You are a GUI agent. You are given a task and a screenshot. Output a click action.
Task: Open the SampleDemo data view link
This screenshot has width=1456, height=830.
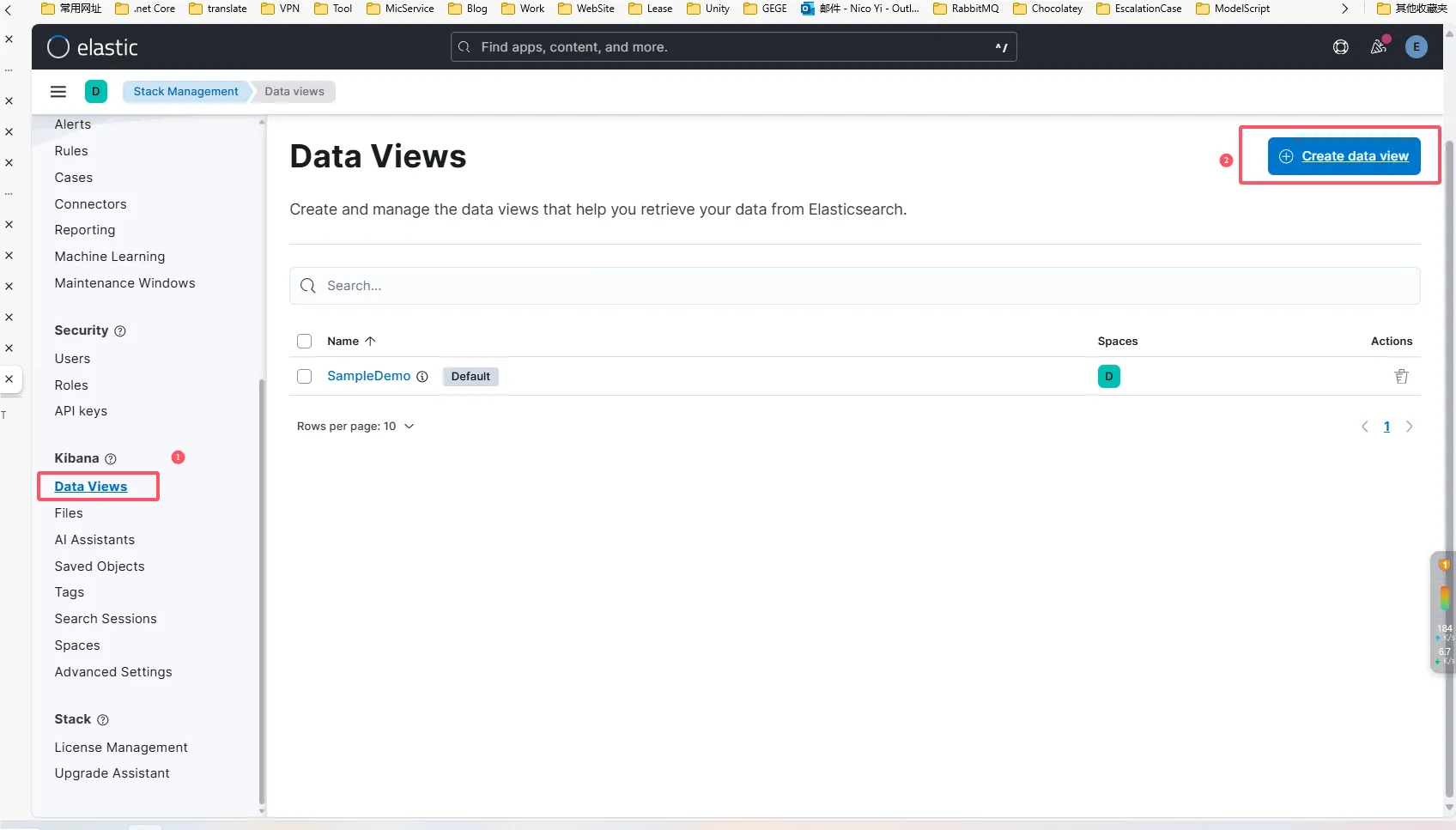tap(369, 376)
